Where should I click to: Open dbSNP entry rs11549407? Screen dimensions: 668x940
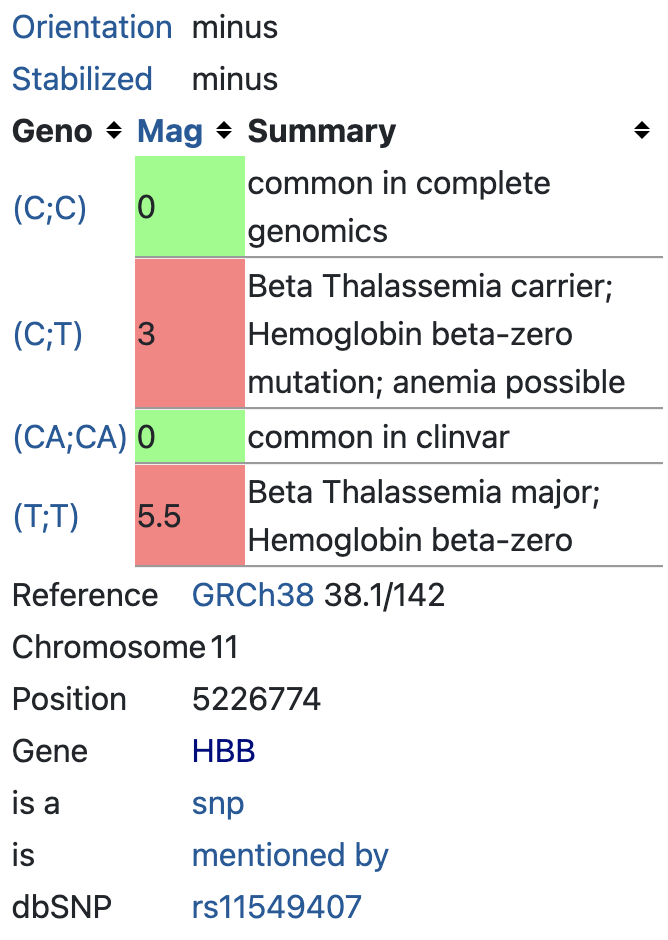pyautogui.click(x=276, y=907)
